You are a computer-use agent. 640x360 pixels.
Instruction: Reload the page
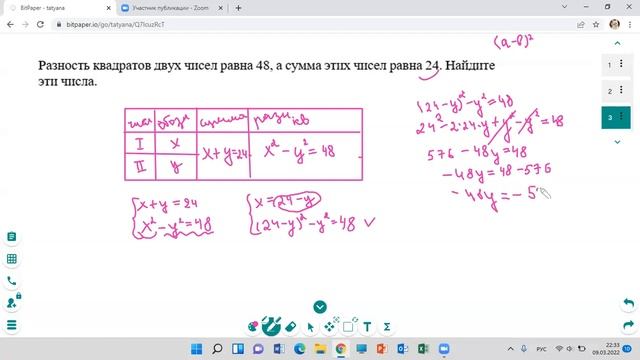point(40,24)
